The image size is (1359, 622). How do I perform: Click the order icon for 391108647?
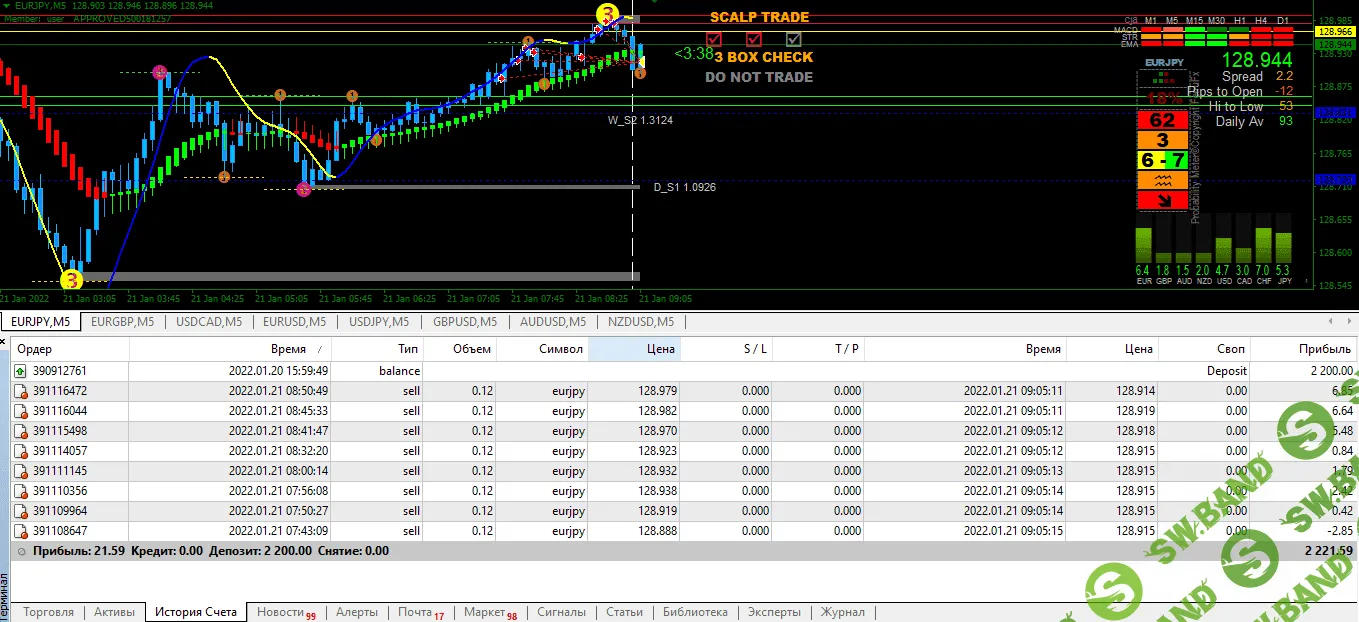pyautogui.click(x=19, y=531)
